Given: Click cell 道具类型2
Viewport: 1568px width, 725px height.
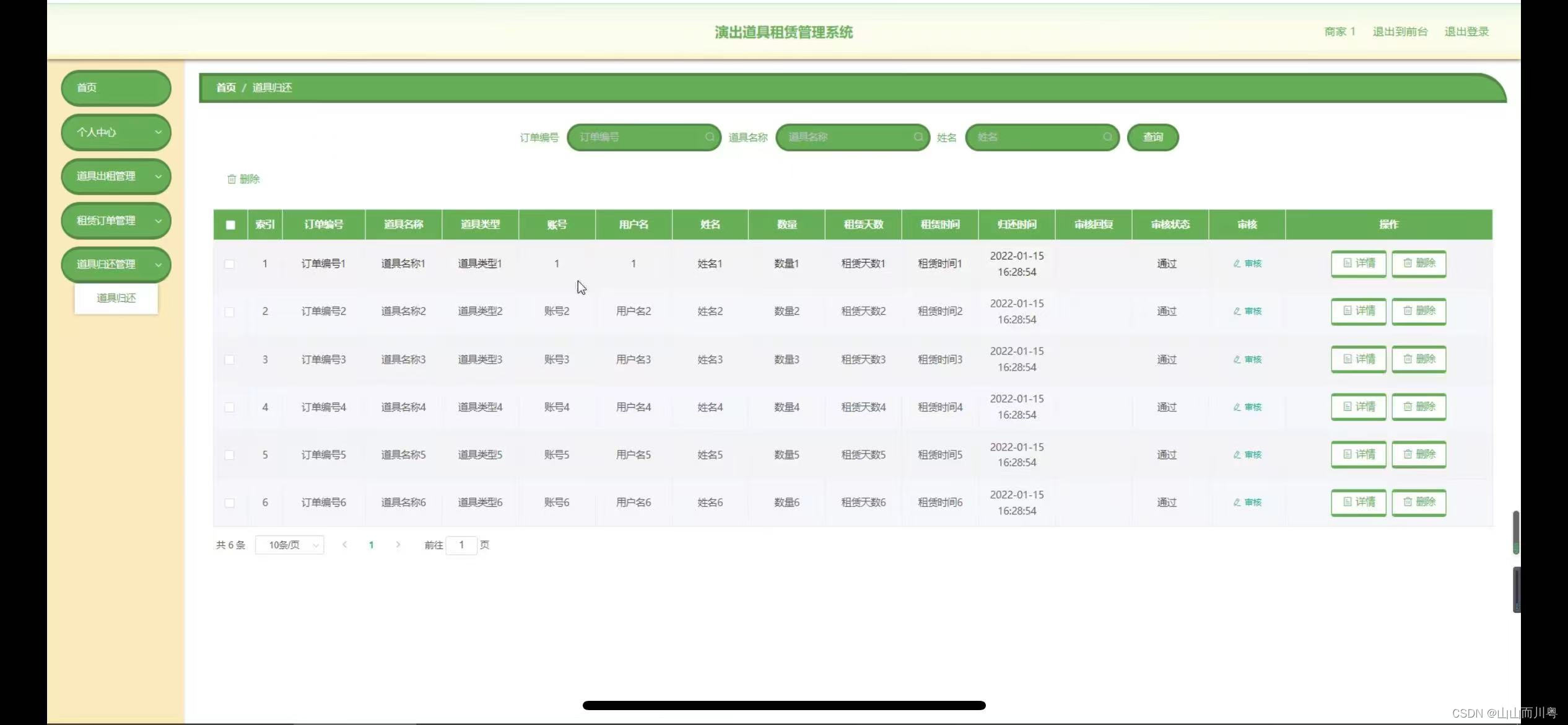Looking at the screenshot, I should click(x=480, y=311).
